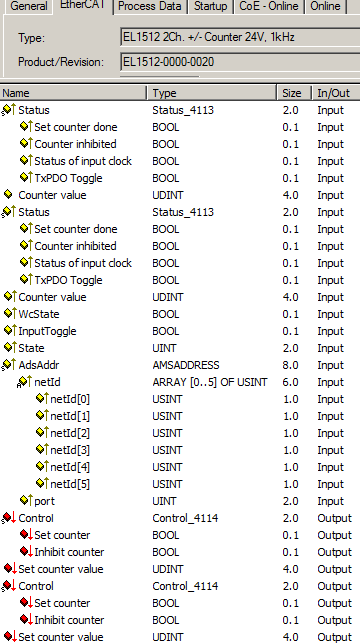360x644 pixels.
Task: Select the netId[4] row name
Action: [x=70, y=467]
